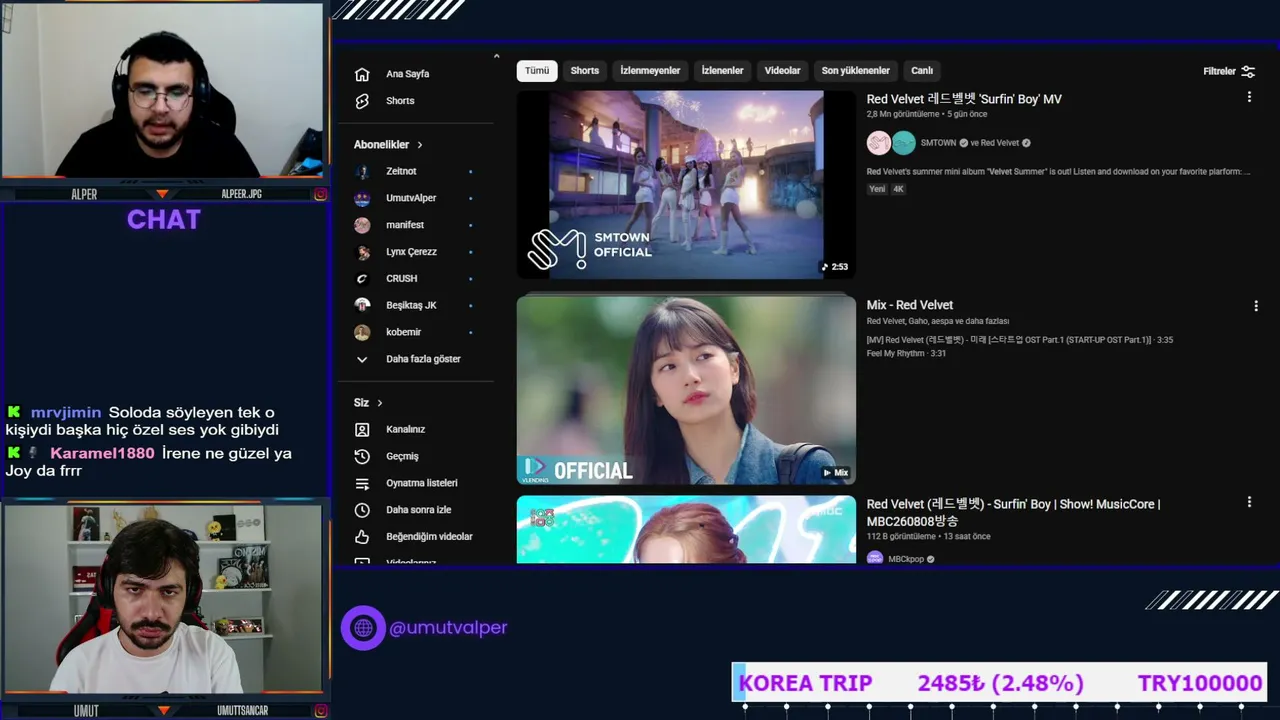This screenshot has height=720, width=1280.
Task: Open Beşiktaş JK channel avatar
Action: (x=362, y=305)
